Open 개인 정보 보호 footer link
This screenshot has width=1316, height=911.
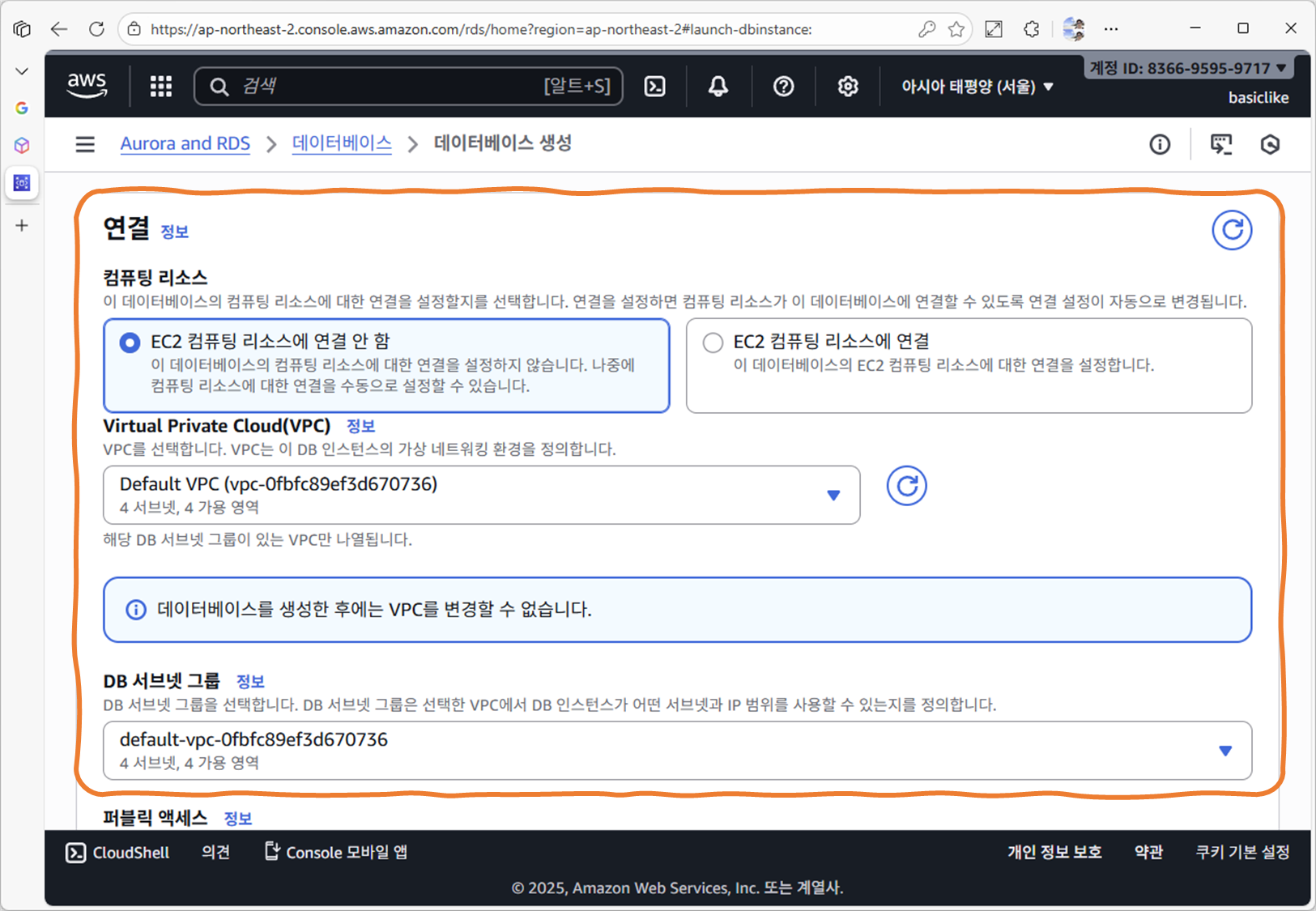pyautogui.click(x=1054, y=853)
